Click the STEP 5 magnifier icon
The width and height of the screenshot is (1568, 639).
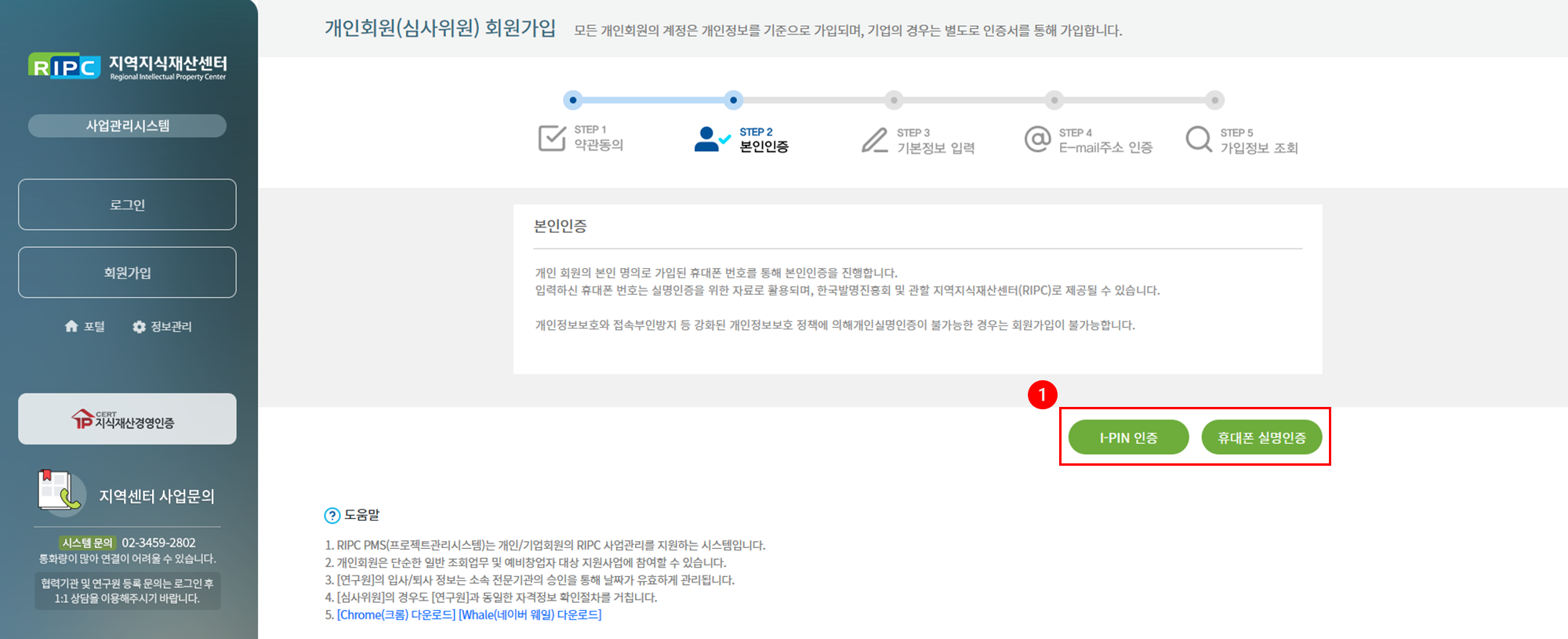click(x=1199, y=140)
